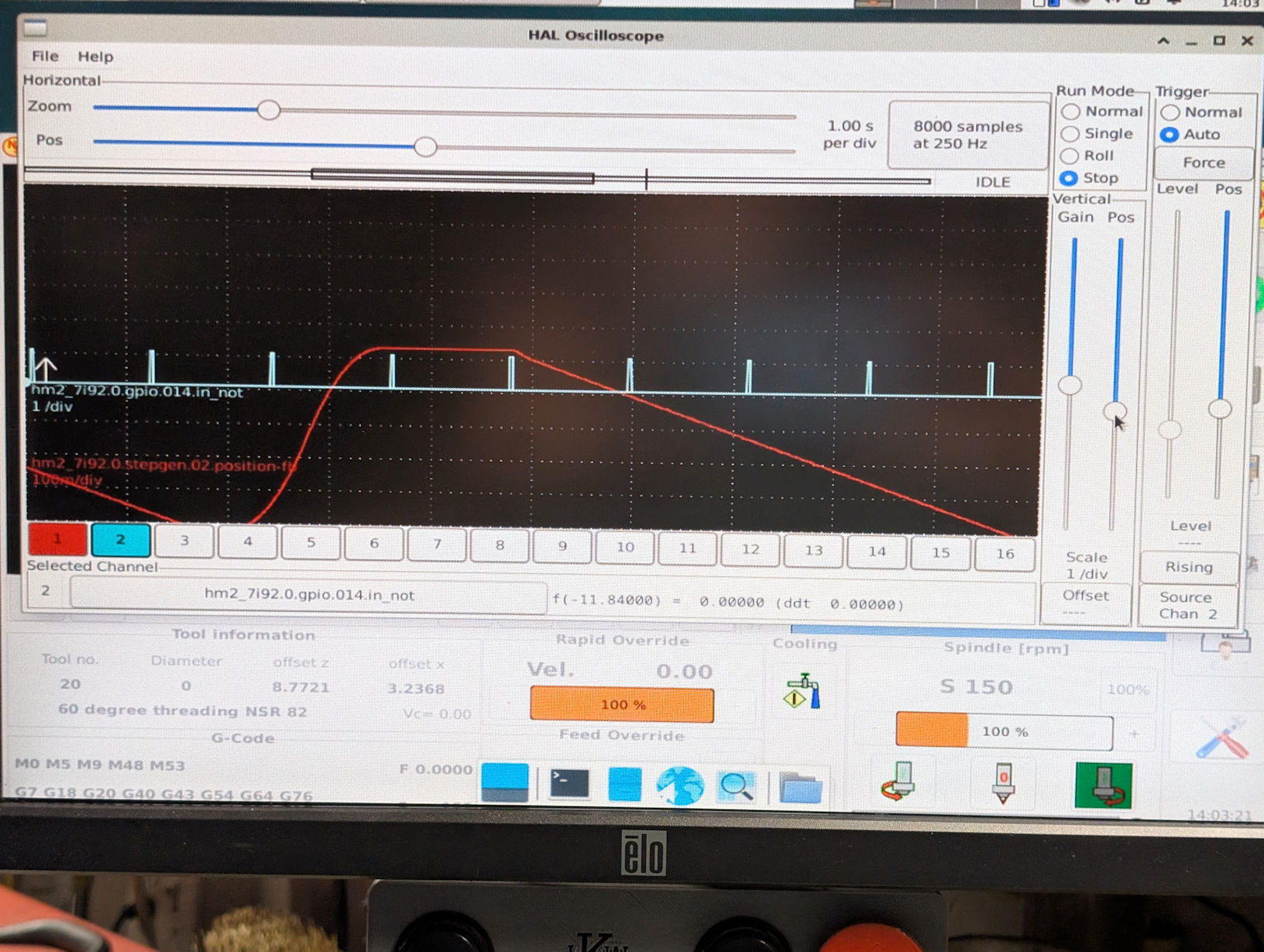Click the spindle reverse rotation icon
The image size is (1264, 952).
900,782
